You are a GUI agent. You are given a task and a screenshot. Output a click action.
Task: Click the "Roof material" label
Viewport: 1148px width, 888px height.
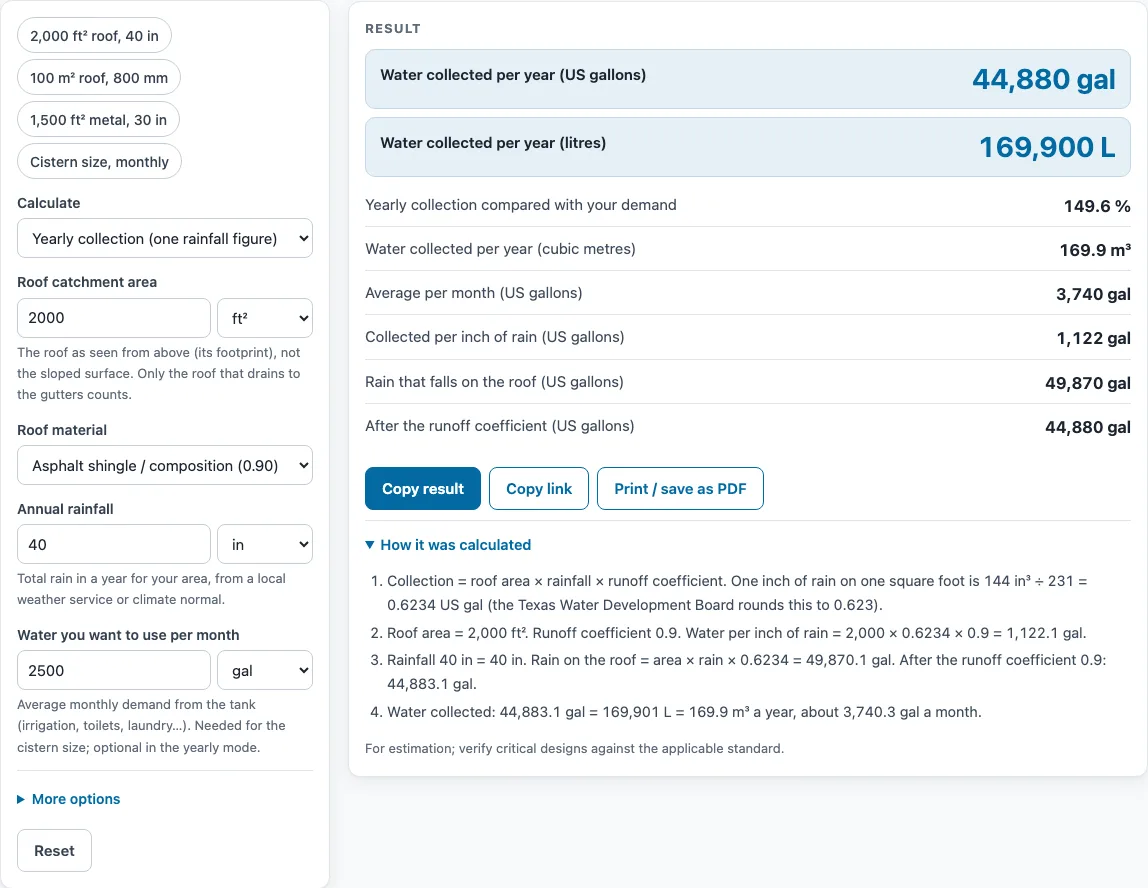(x=62, y=430)
